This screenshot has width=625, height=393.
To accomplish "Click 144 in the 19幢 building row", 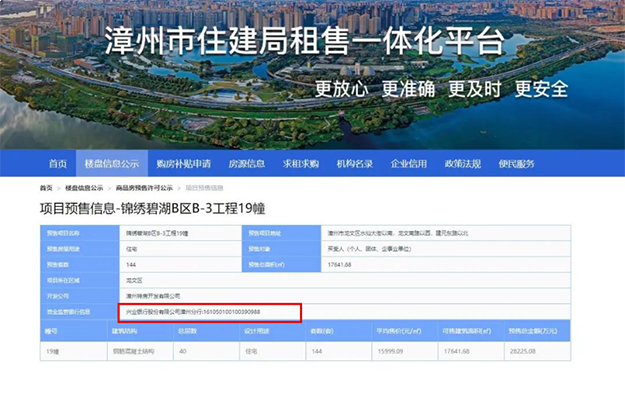I will click(x=317, y=352).
